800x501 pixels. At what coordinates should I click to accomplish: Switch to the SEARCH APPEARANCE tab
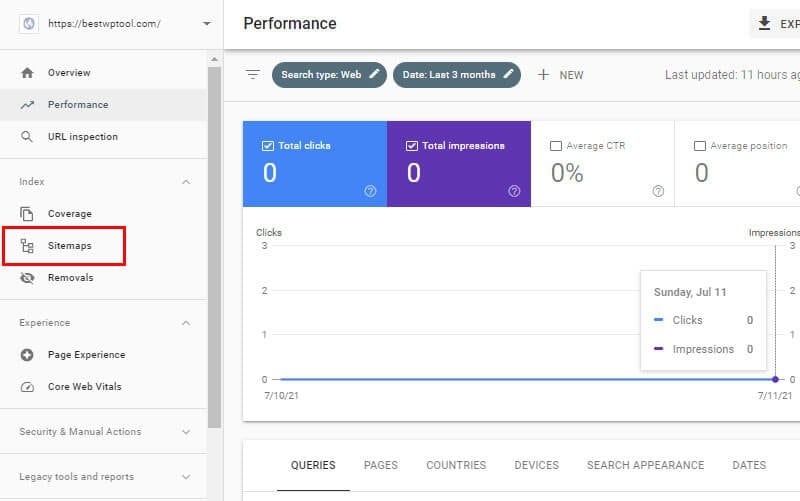coord(645,466)
